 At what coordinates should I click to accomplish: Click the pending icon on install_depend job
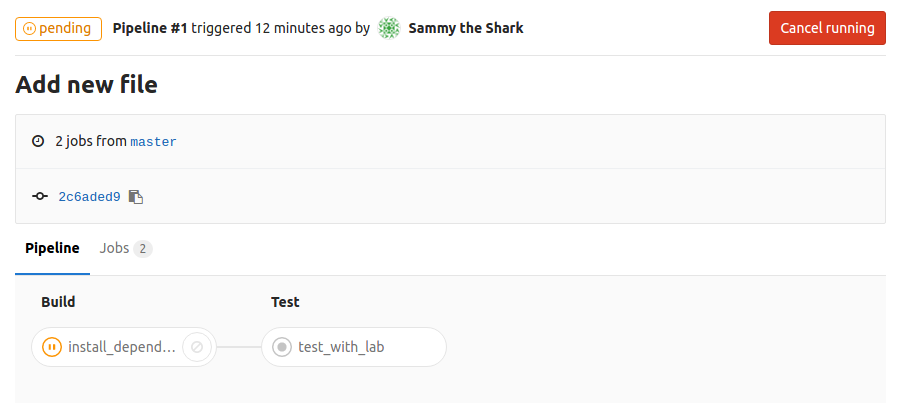(52, 347)
